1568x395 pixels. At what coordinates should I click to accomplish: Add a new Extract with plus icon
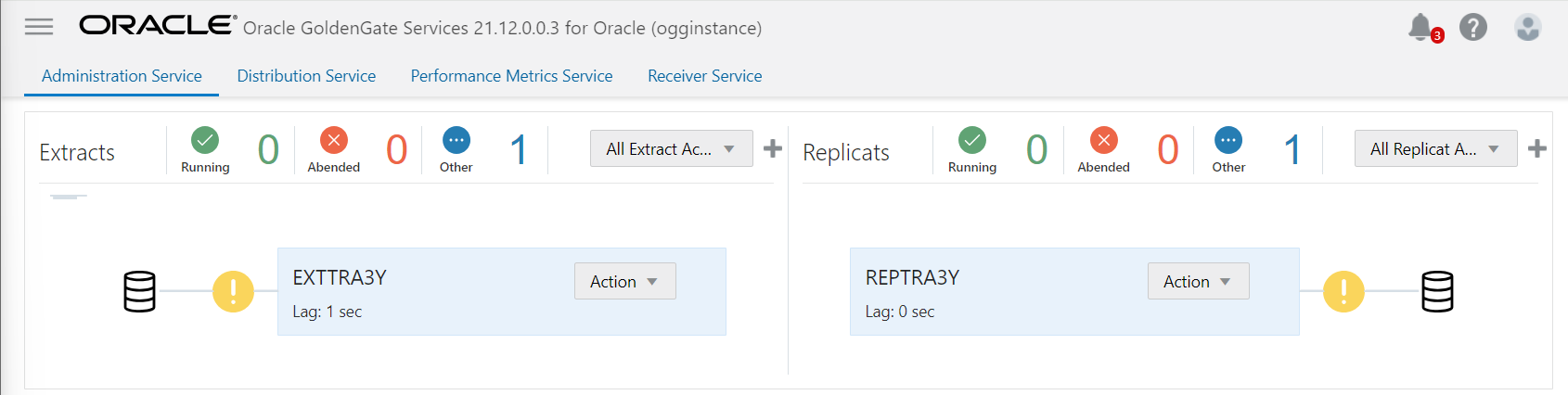(x=773, y=148)
